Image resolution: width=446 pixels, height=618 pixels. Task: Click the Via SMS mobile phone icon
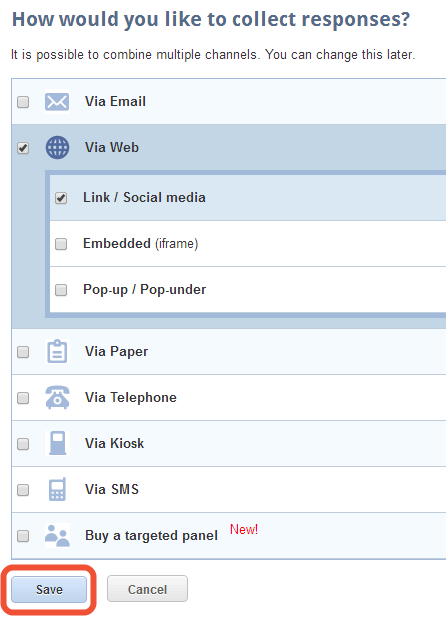58,490
